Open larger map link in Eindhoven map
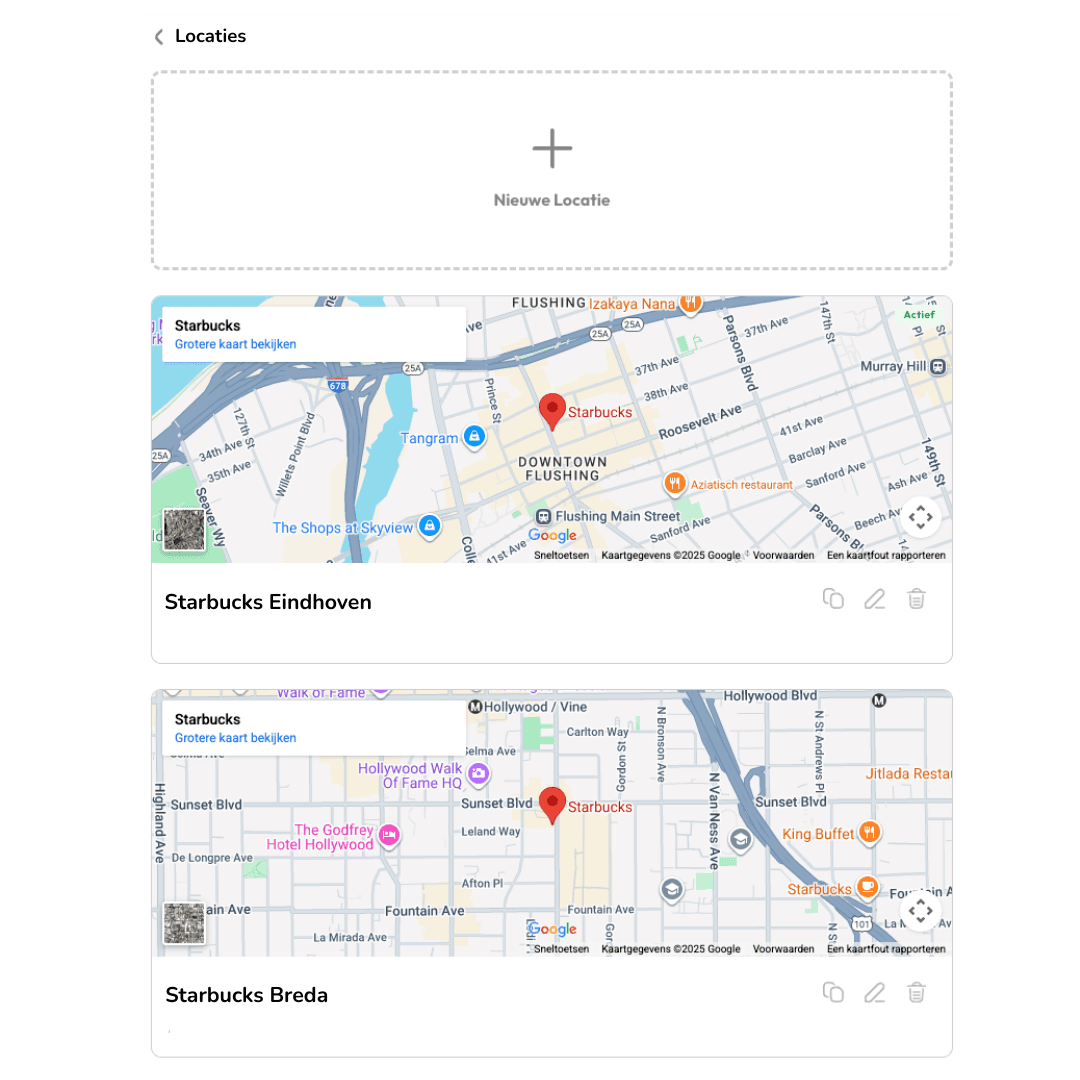Image resolution: width=1080 pixels, height=1080 pixels. pyautogui.click(x=235, y=344)
